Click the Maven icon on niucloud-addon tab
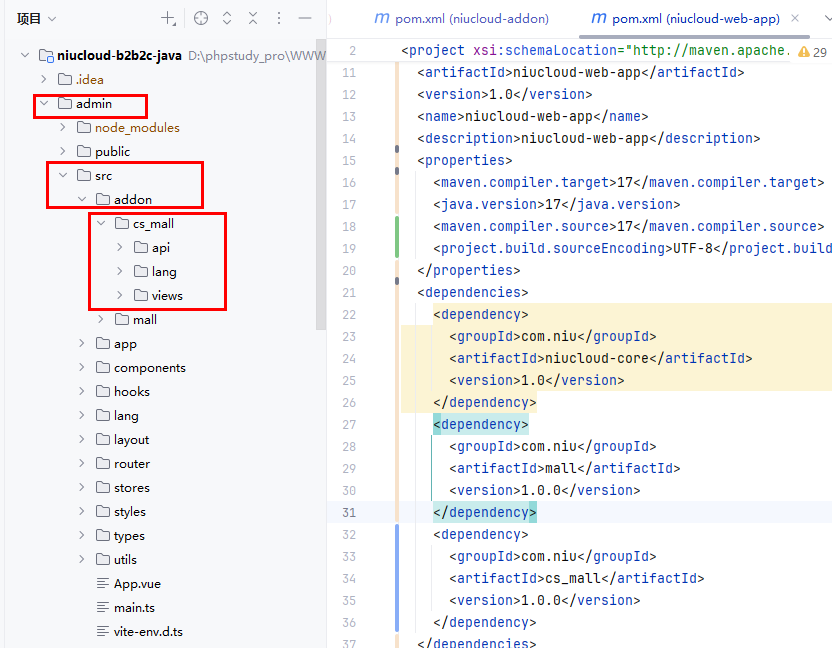This screenshot has width=832, height=648. pos(381,18)
